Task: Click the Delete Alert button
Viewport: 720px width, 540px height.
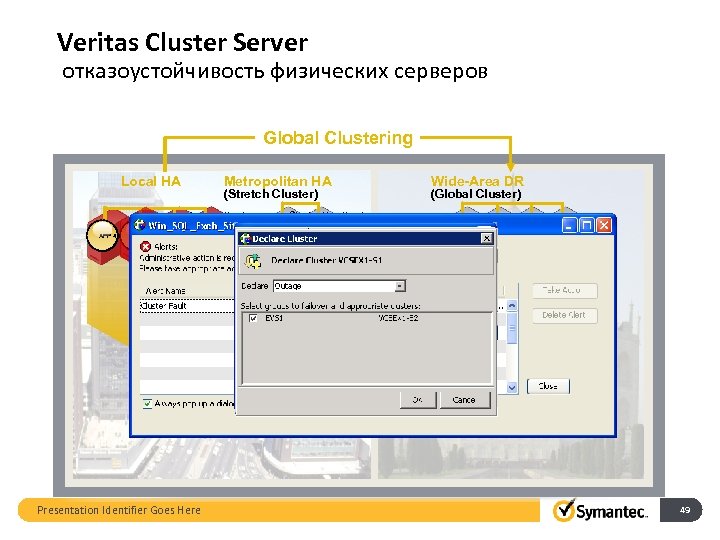Action: (564, 315)
